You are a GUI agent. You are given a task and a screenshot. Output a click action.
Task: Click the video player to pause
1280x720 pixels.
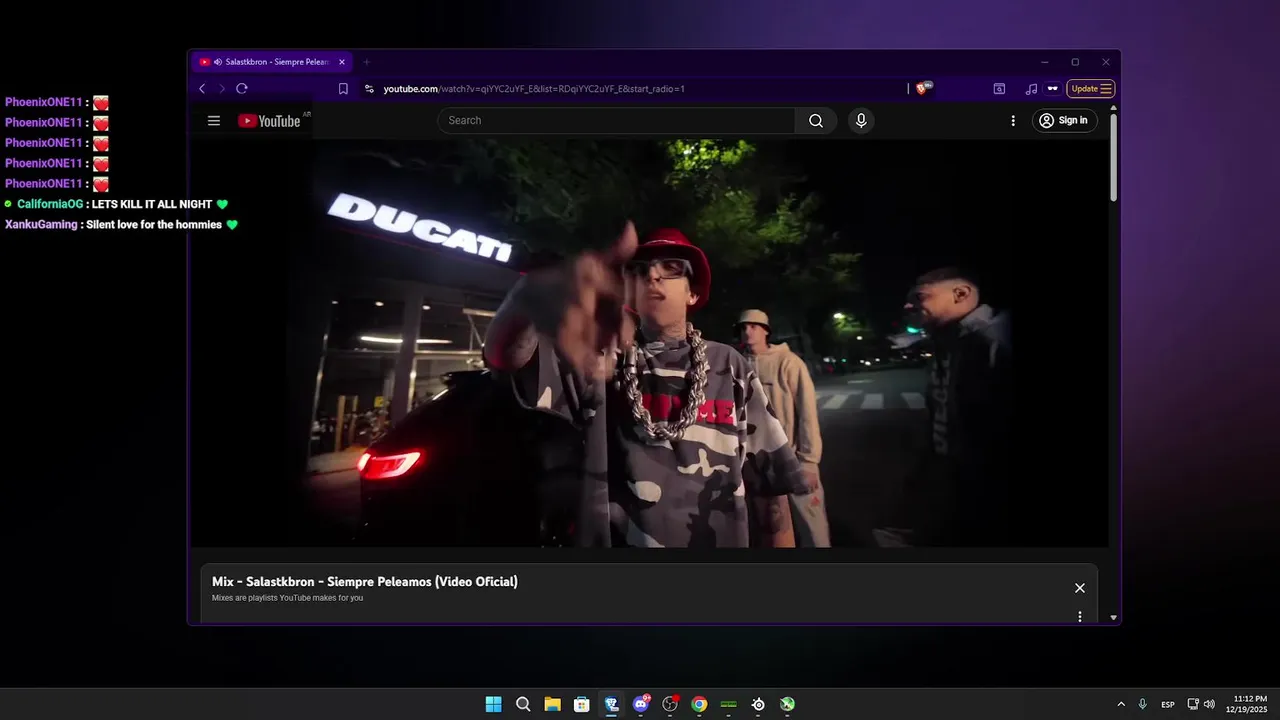pyautogui.click(x=649, y=343)
